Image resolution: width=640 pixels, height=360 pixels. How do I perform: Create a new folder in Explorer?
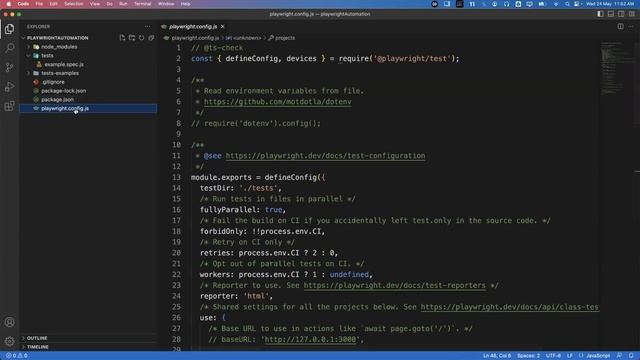click(132, 38)
